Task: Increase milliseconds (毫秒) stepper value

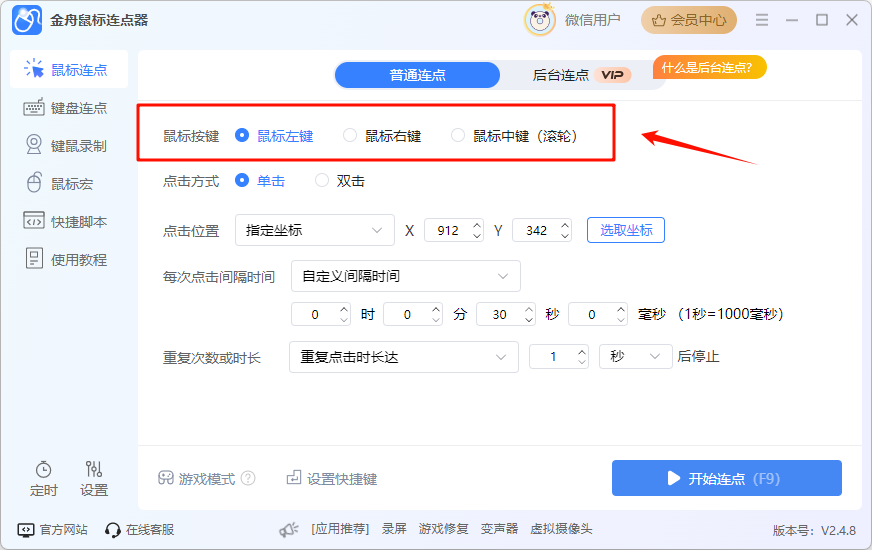Action: (x=621, y=309)
